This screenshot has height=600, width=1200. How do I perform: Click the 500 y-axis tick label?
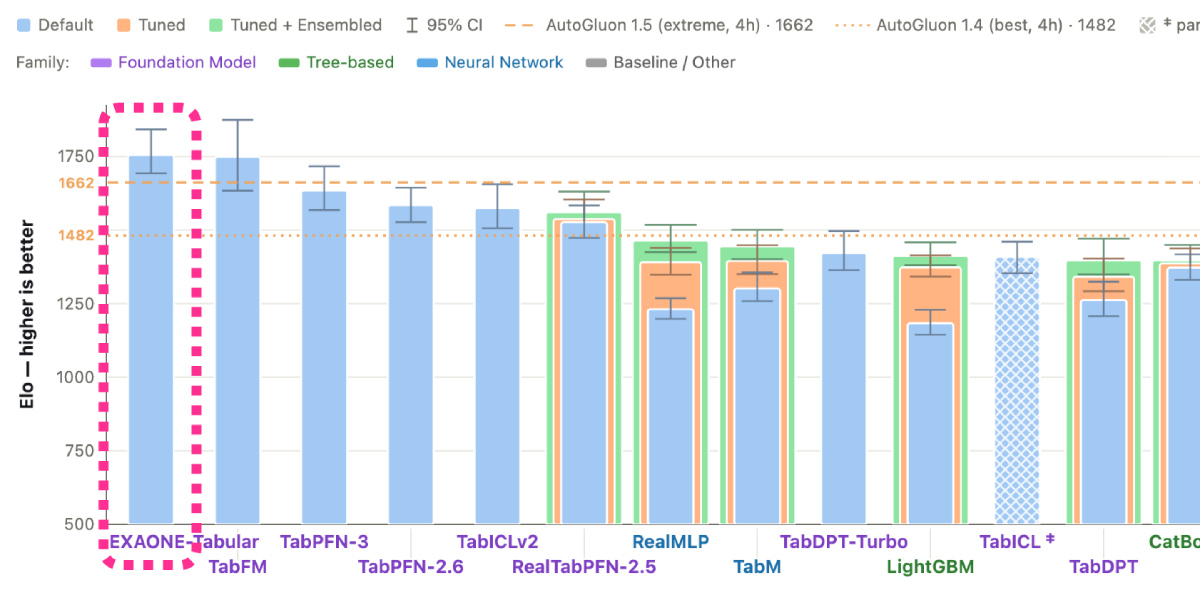(x=80, y=524)
